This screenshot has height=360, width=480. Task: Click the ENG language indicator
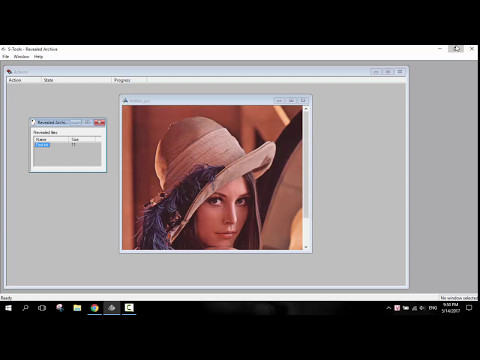point(433,308)
